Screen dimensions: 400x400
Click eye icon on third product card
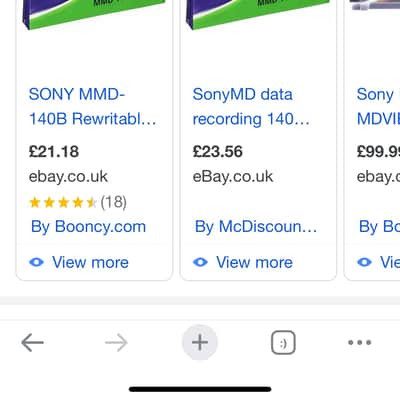[x=364, y=262]
